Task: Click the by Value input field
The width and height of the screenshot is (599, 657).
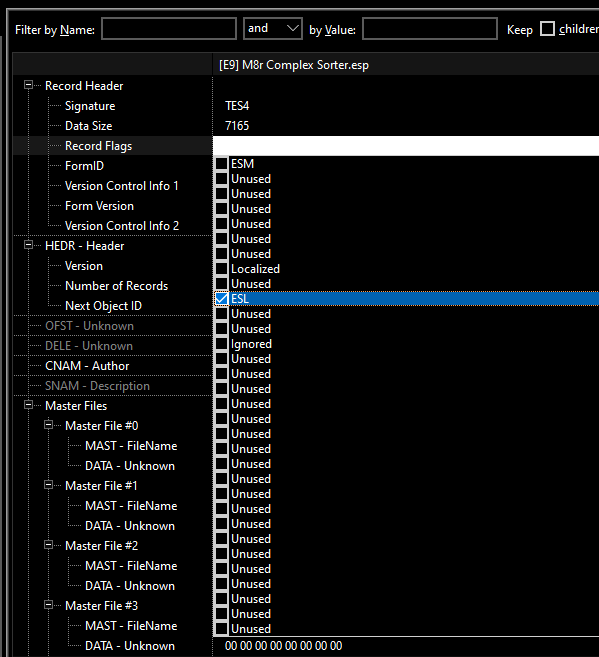Action: tap(430, 28)
